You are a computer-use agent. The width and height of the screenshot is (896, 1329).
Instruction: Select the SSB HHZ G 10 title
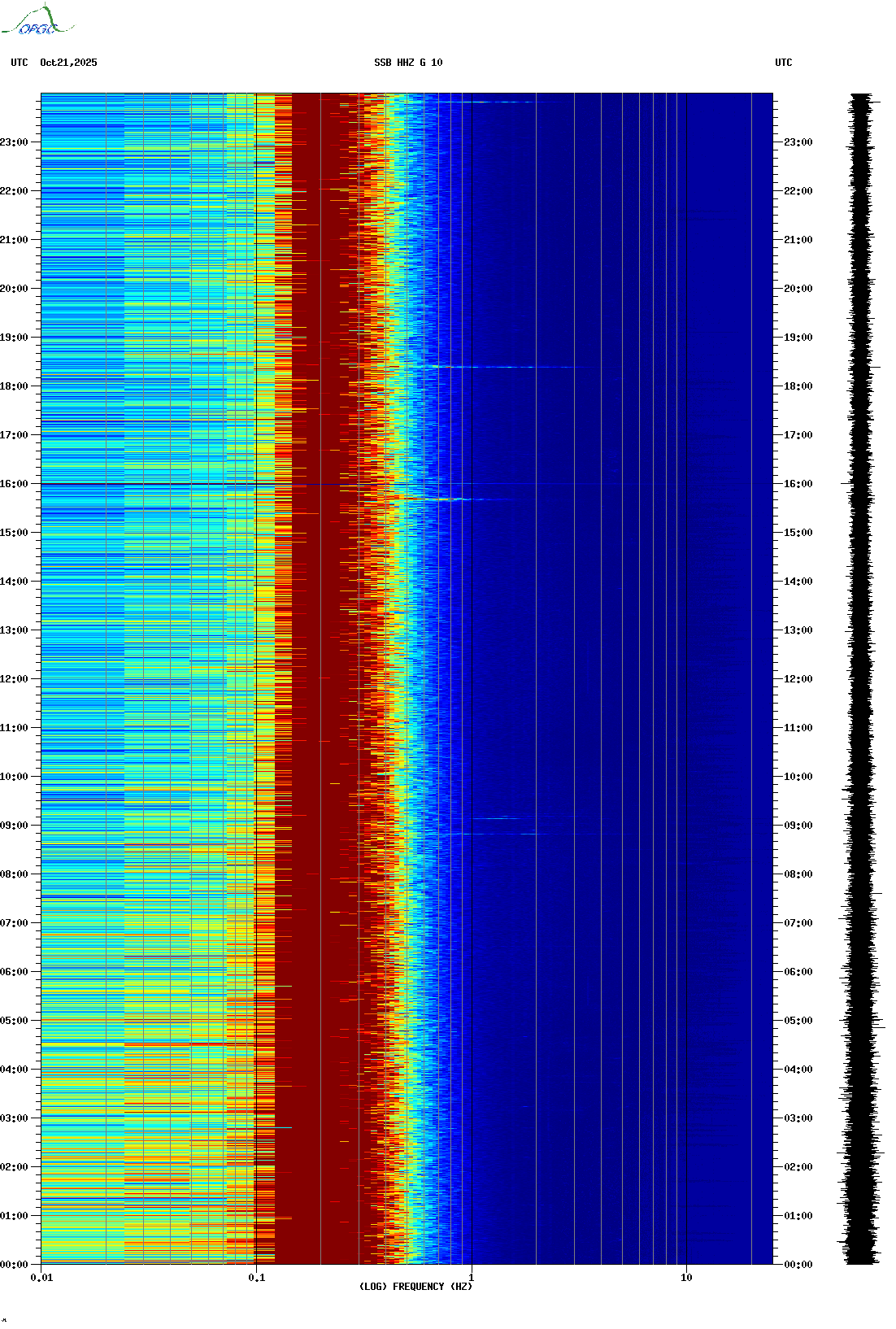[x=408, y=63]
